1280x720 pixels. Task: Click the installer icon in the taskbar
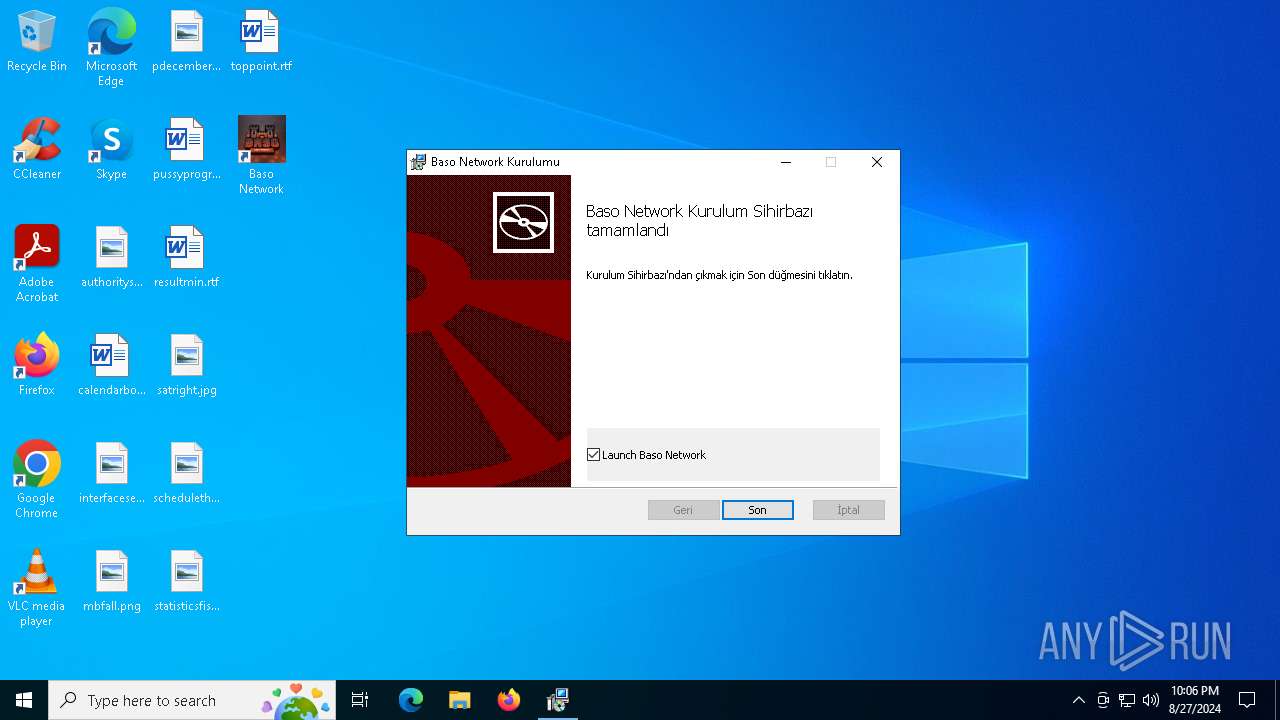[558, 700]
